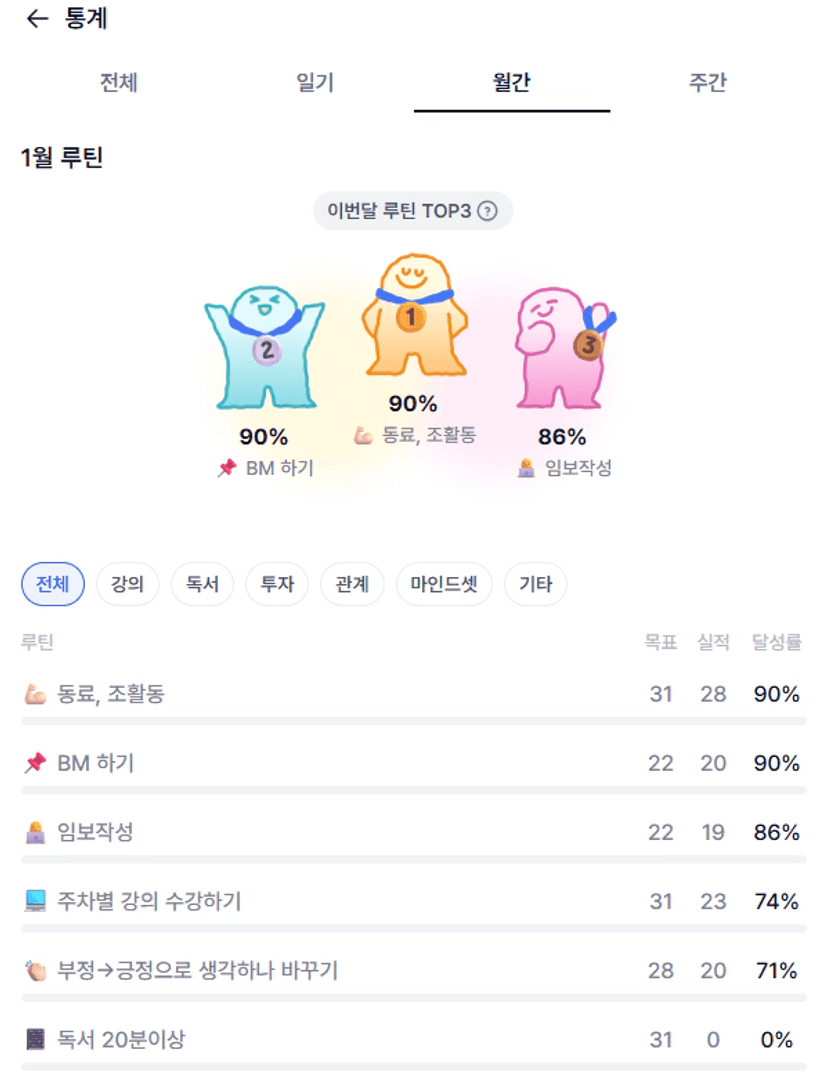Filter routines by 독서 chip
This screenshot has width=827, height=1090.
pyautogui.click(x=202, y=584)
